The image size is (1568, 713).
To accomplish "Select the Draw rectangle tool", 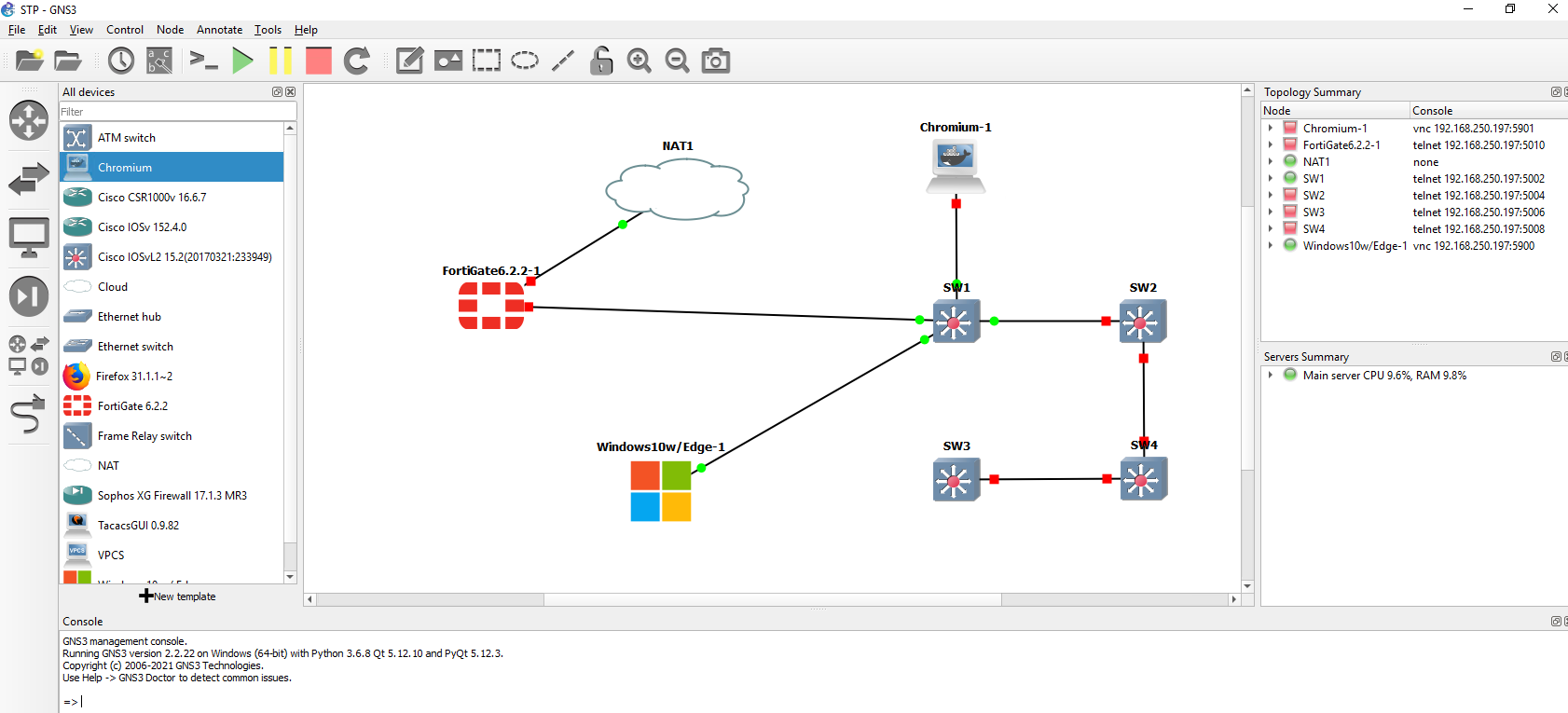I will (487, 61).
